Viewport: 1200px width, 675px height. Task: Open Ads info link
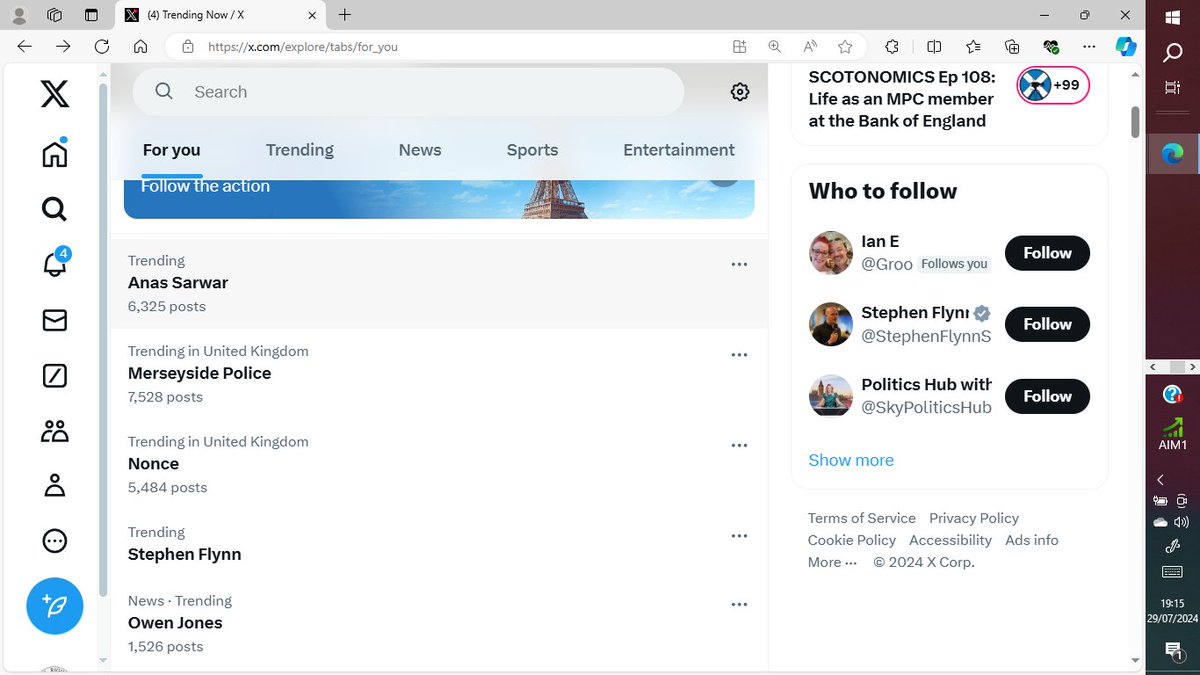[1032, 540]
